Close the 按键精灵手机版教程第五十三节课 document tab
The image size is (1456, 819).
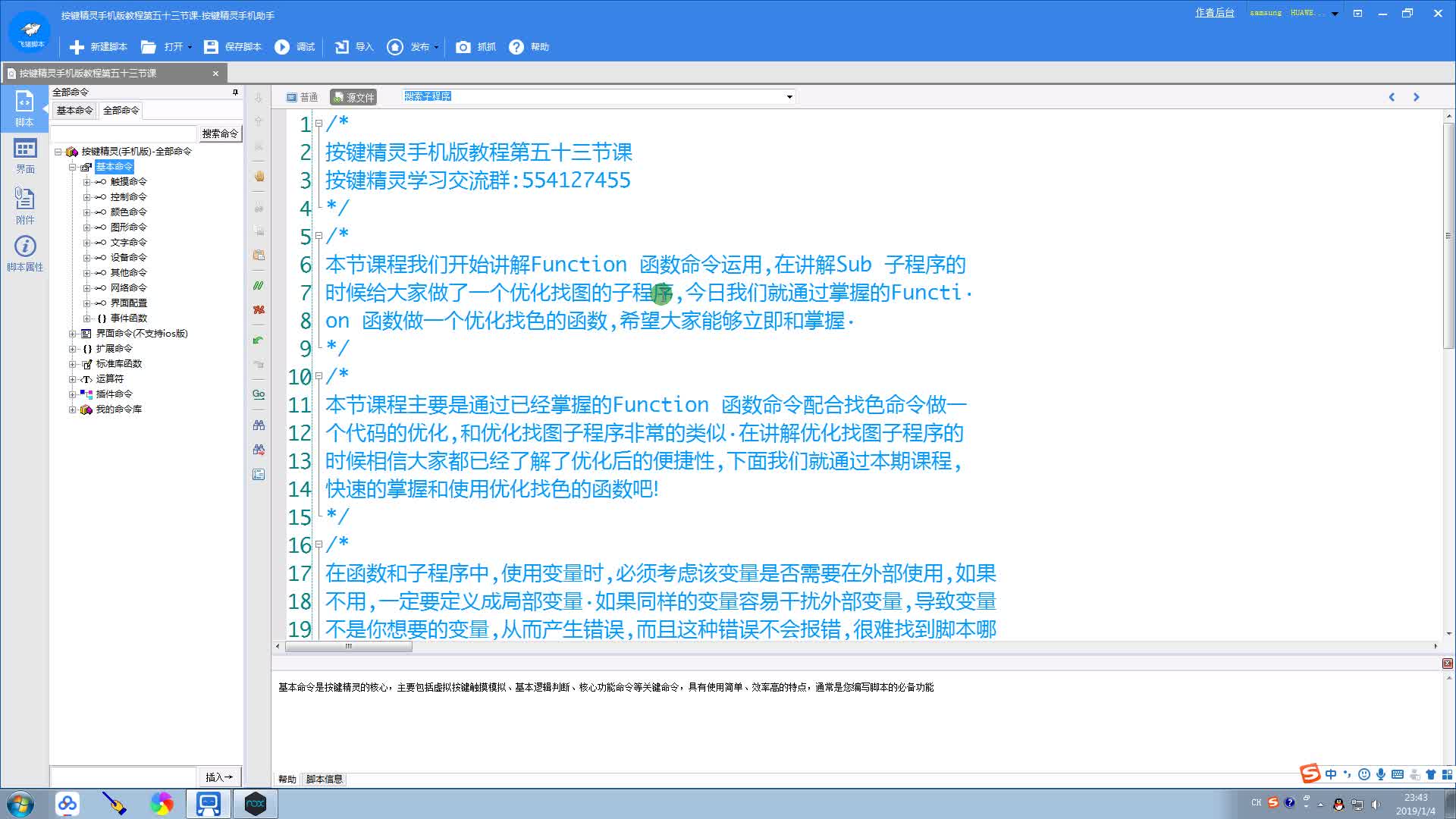click(215, 74)
